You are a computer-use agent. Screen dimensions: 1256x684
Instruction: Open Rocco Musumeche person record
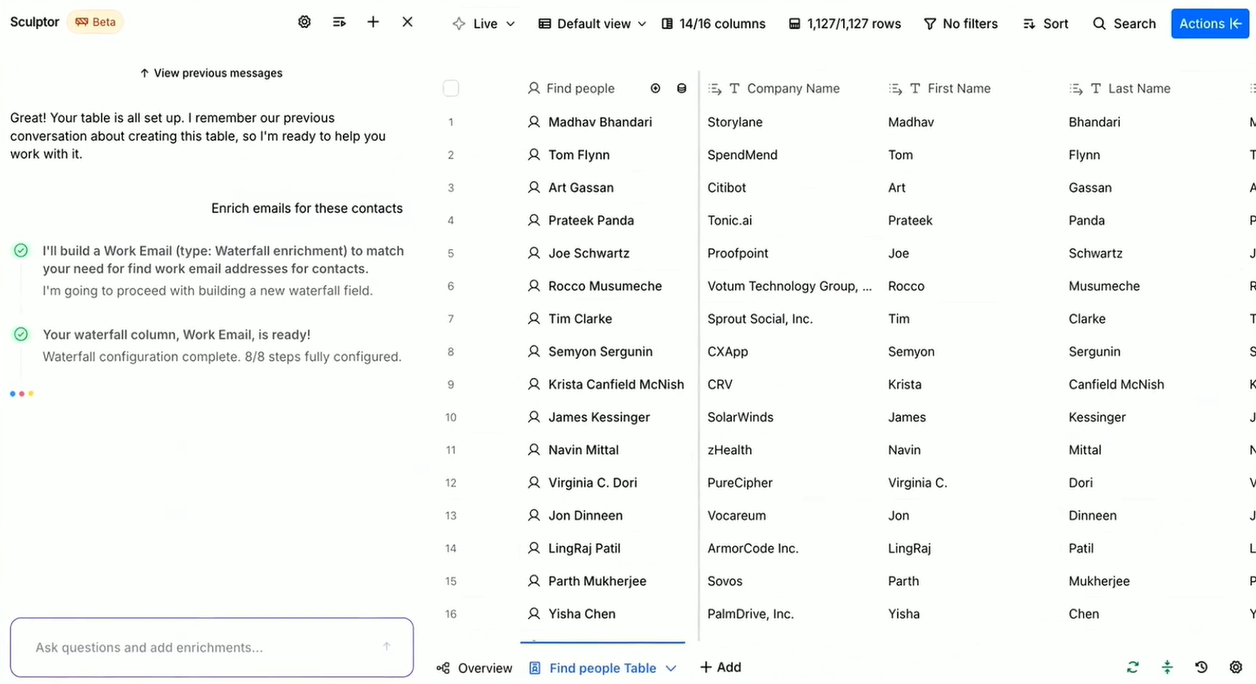[x=605, y=286]
